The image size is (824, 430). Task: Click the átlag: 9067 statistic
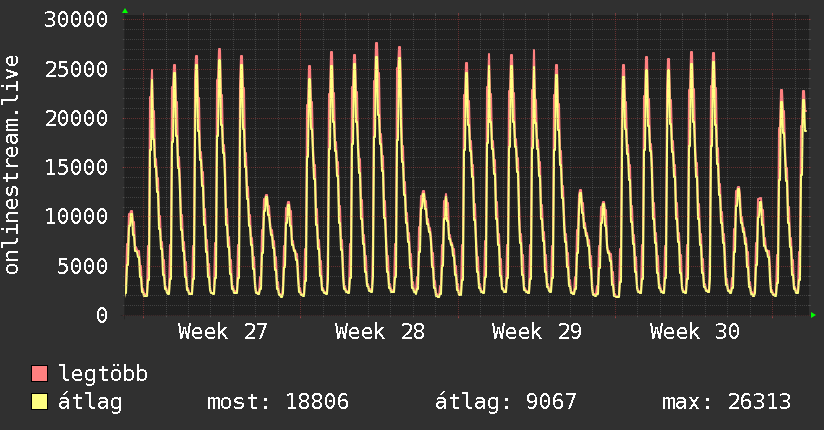(x=506, y=402)
